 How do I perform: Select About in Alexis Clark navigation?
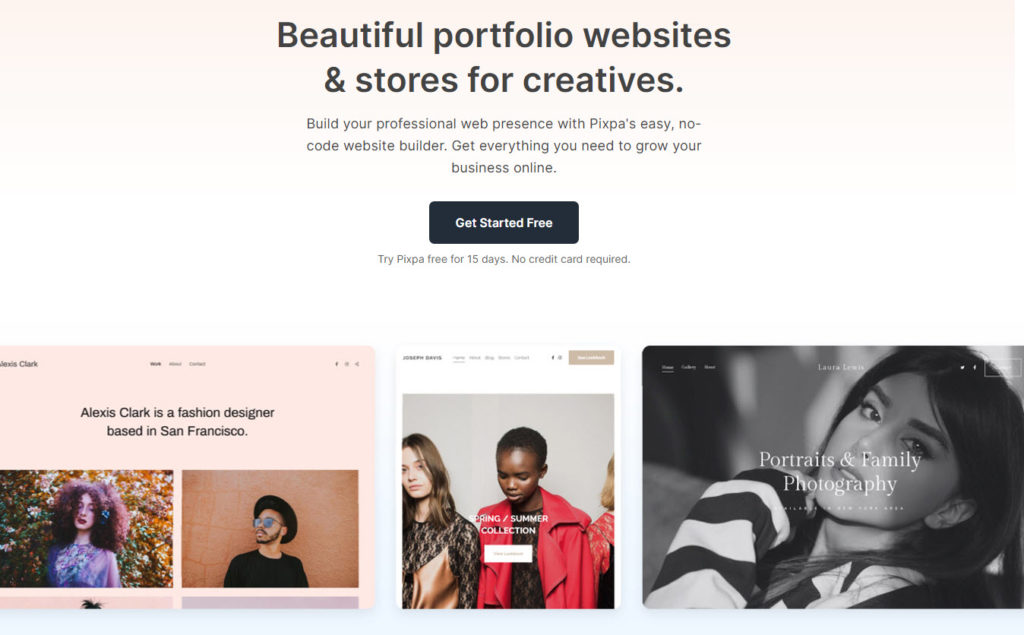coord(175,364)
